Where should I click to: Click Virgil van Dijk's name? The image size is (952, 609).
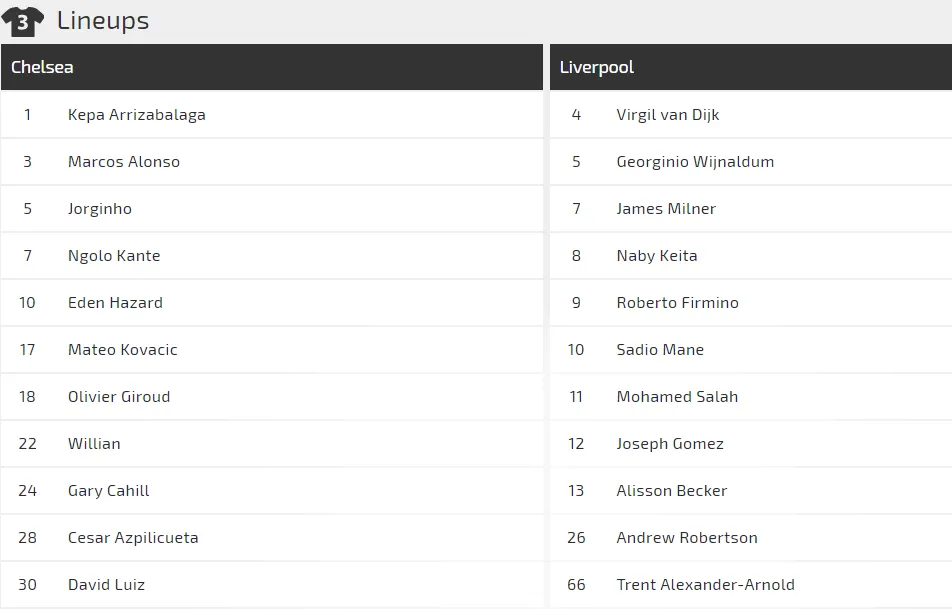(x=668, y=115)
